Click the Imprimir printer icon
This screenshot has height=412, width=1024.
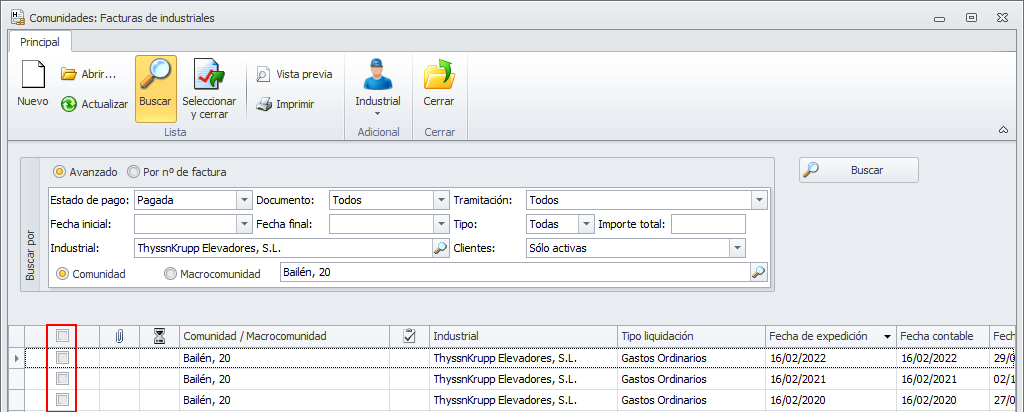point(263,103)
